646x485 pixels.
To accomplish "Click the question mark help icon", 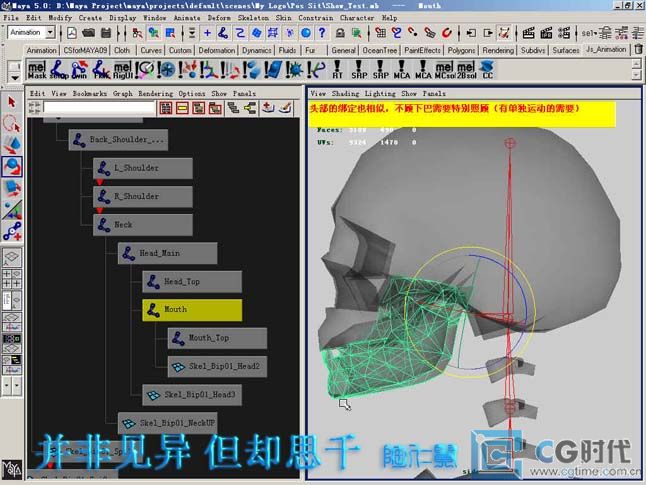I will [x=322, y=33].
